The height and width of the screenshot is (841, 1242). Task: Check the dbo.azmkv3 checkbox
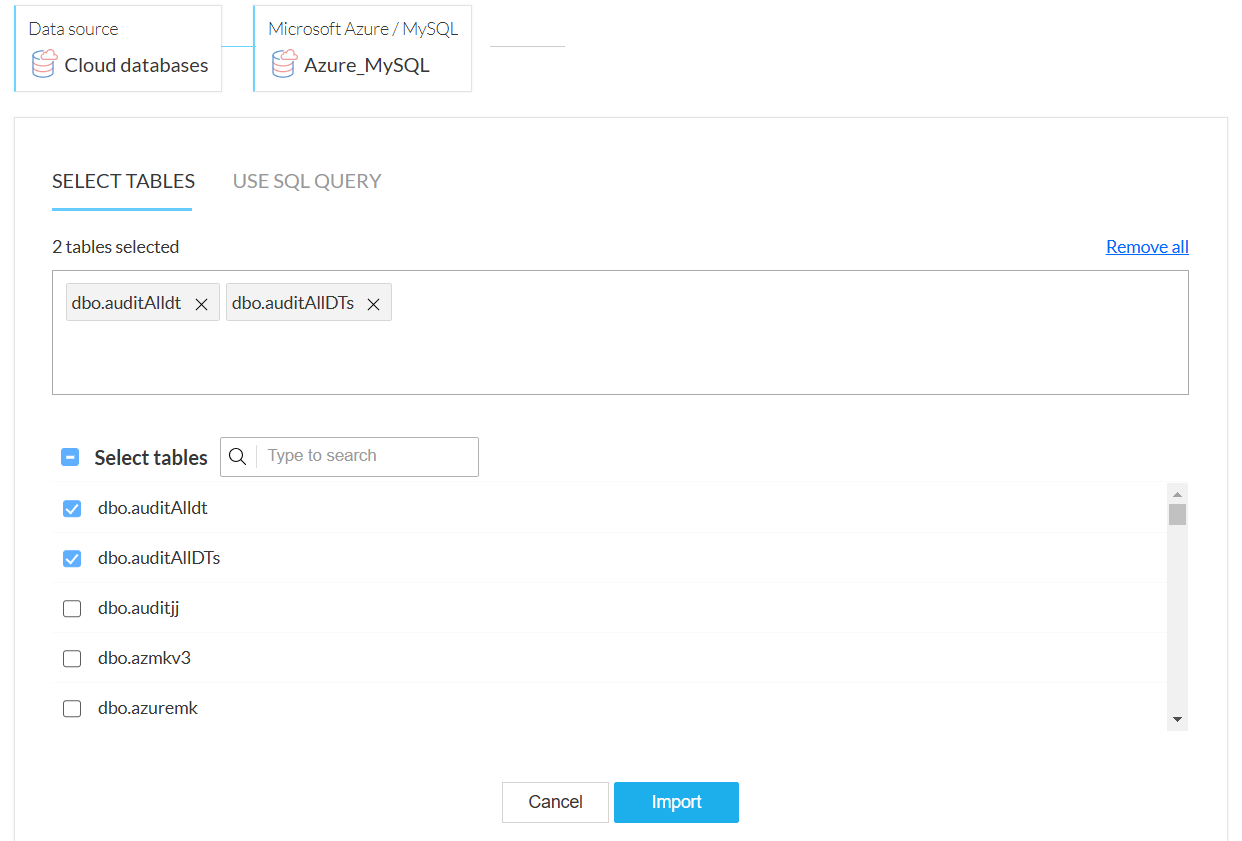pos(72,659)
